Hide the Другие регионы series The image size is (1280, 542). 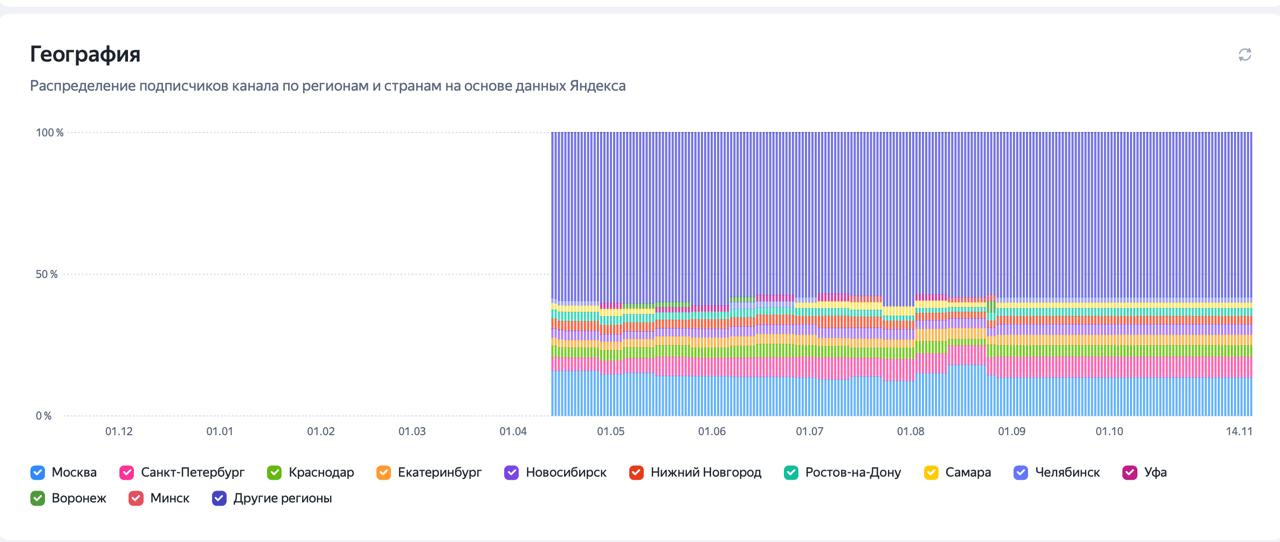tap(220, 498)
